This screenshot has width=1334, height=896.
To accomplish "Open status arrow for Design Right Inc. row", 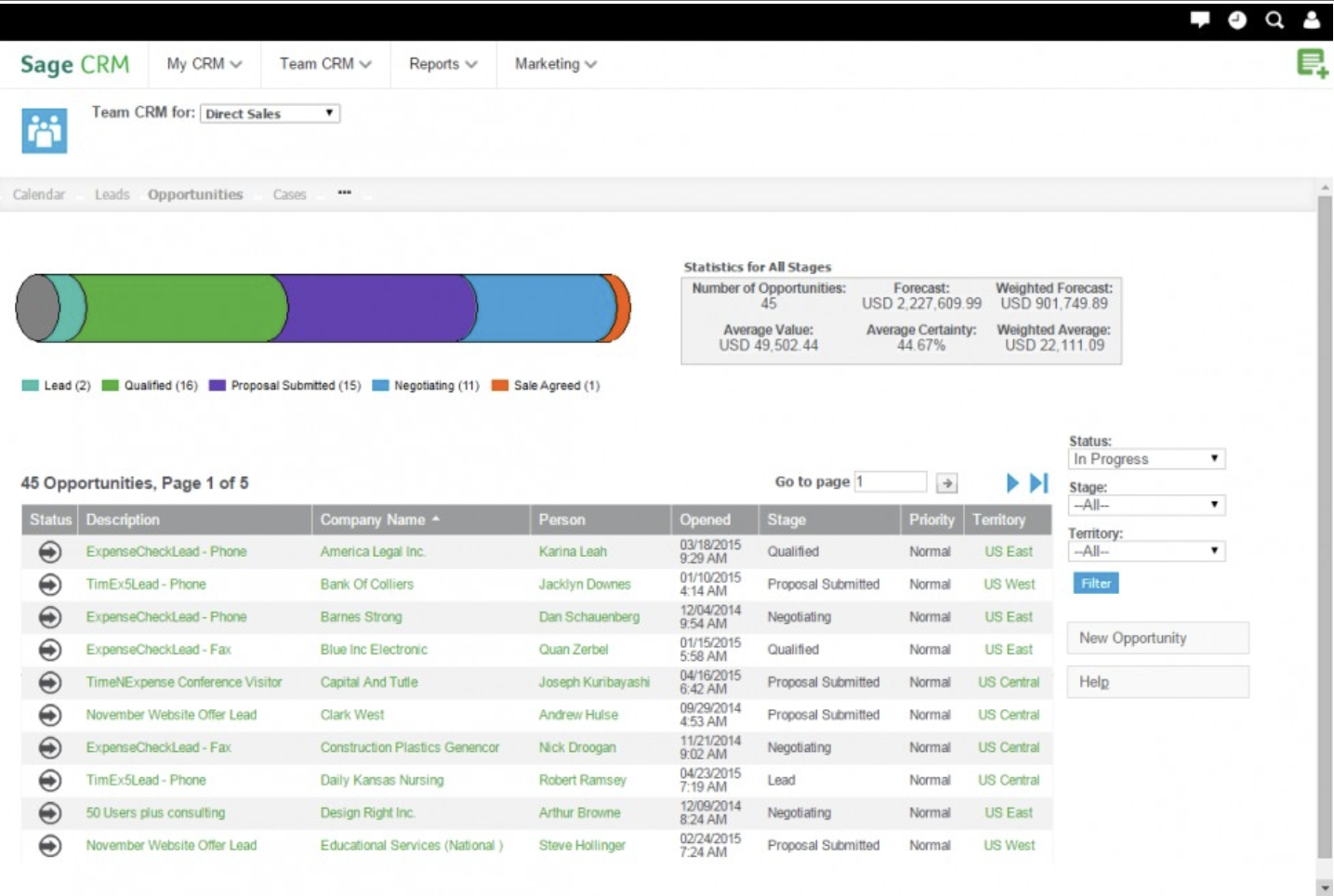I will click(x=50, y=813).
